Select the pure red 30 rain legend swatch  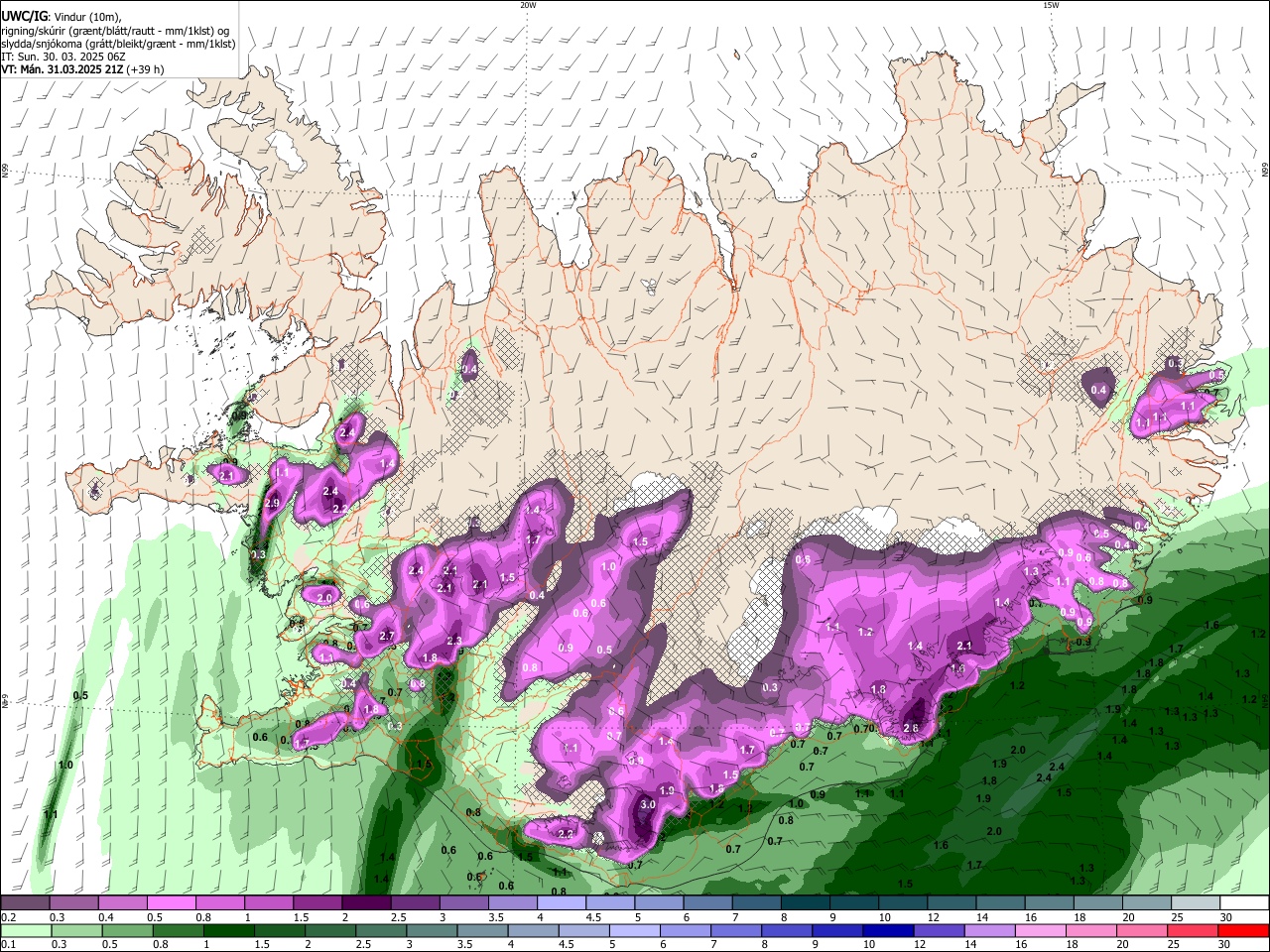coord(1243,931)
